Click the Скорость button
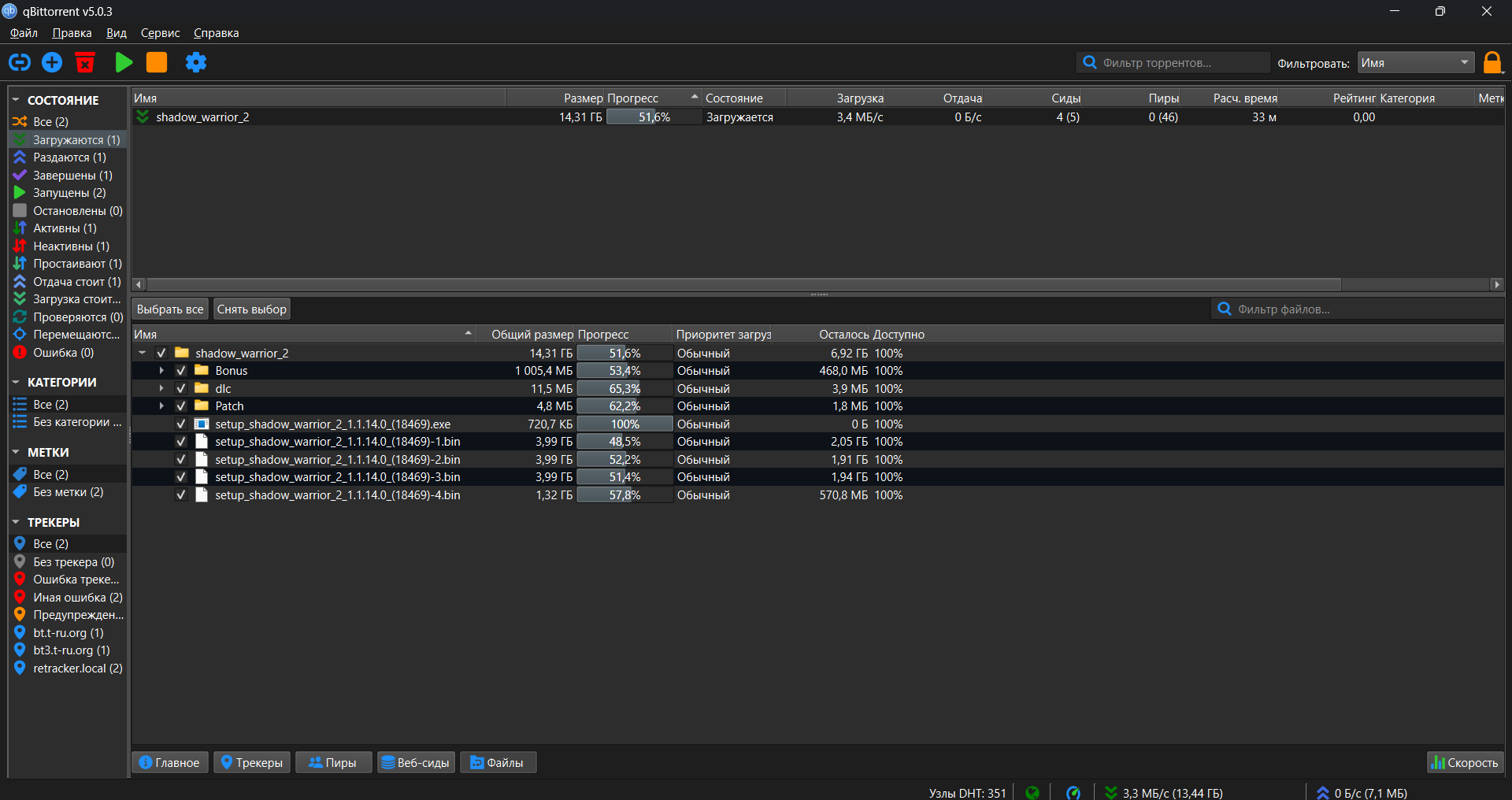This screenshot has height=800, width=1512. coord(1465,762)
